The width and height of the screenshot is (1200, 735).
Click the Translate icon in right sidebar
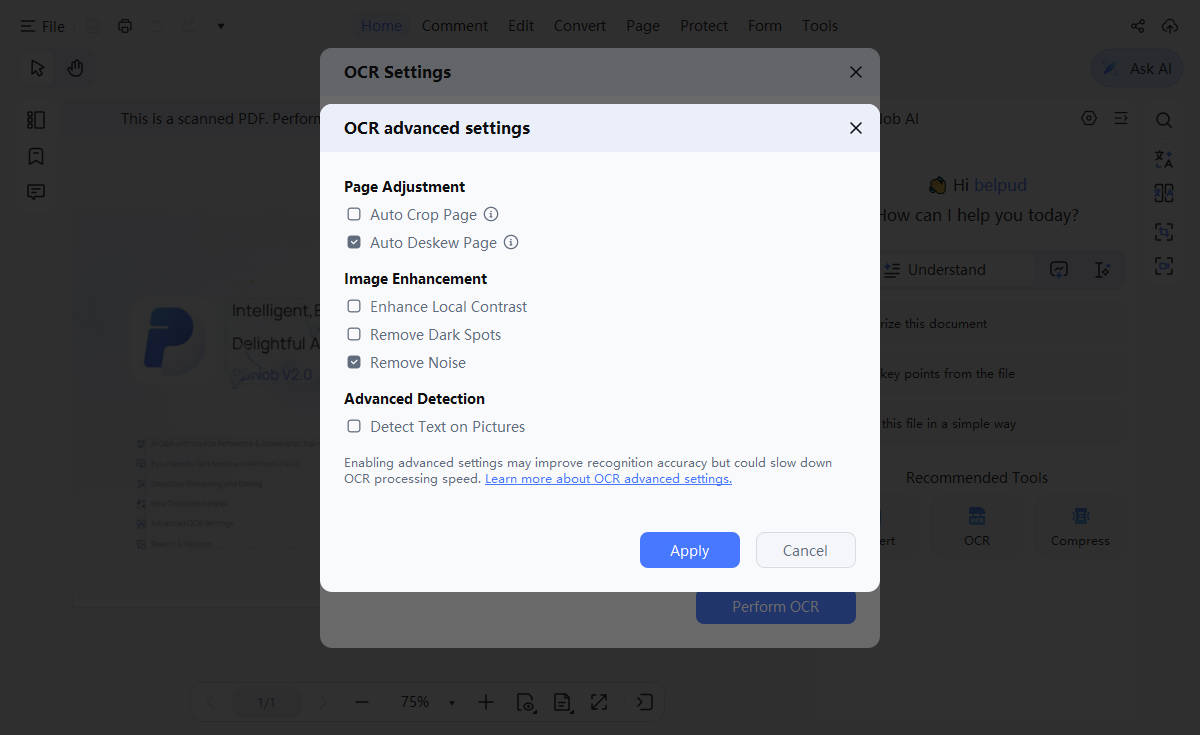pyautogui.click(x=1164, y=158)
